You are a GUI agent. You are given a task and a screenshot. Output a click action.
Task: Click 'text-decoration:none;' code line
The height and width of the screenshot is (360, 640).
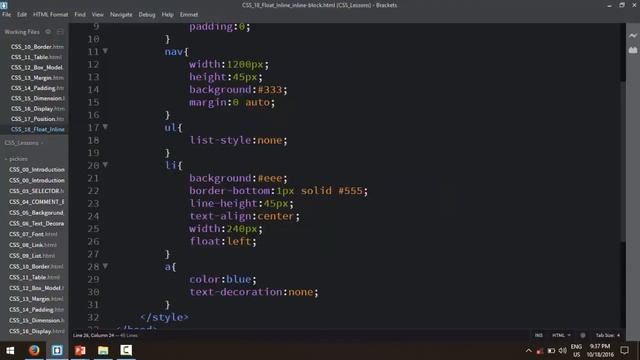[x=253, y=292]
